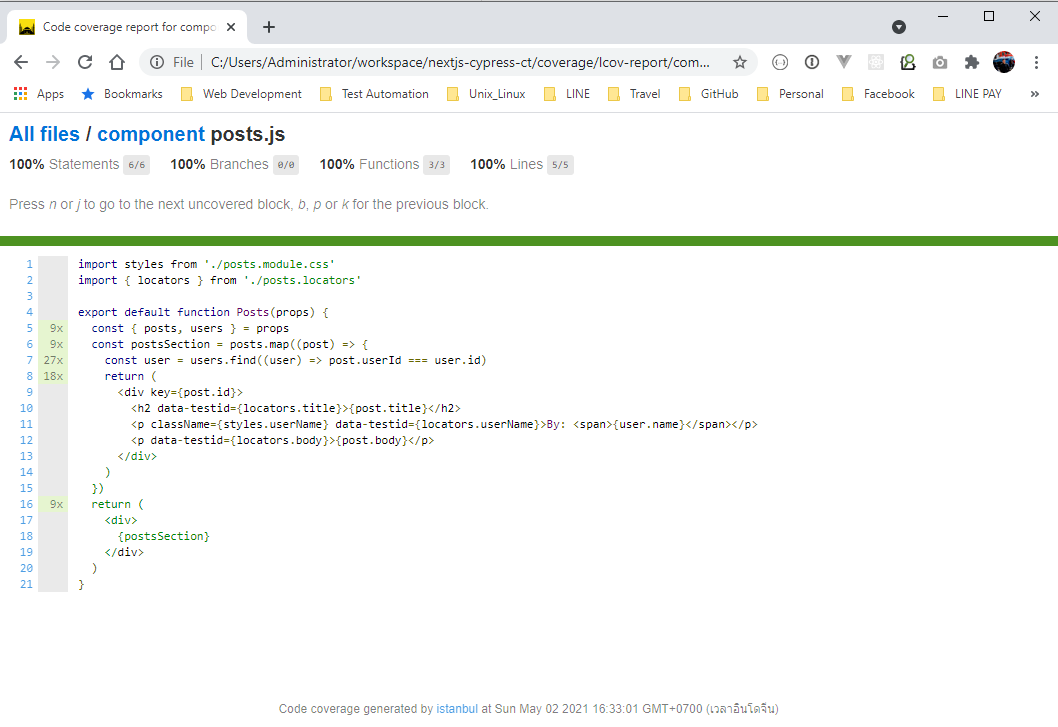
Task: Switch to the Code coverage report tab
Action: [120, 27]
